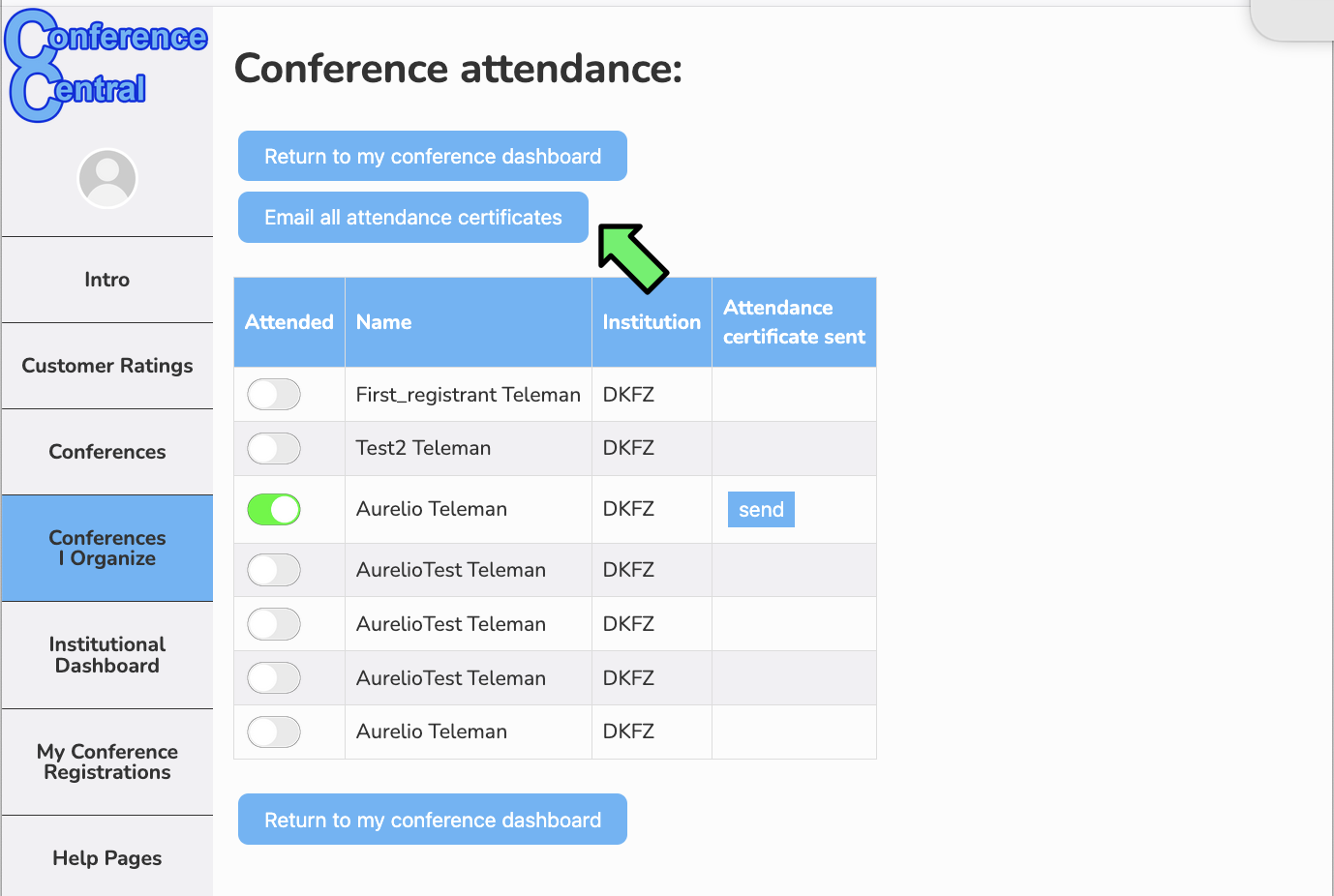
Task: Toggle attendance for First_registrant Teleman
Action: coord(274,395)
